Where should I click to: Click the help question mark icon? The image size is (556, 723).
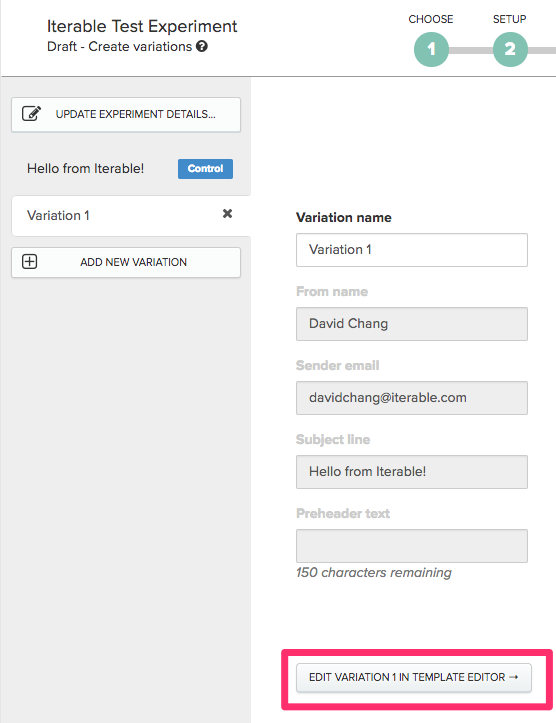201,46
